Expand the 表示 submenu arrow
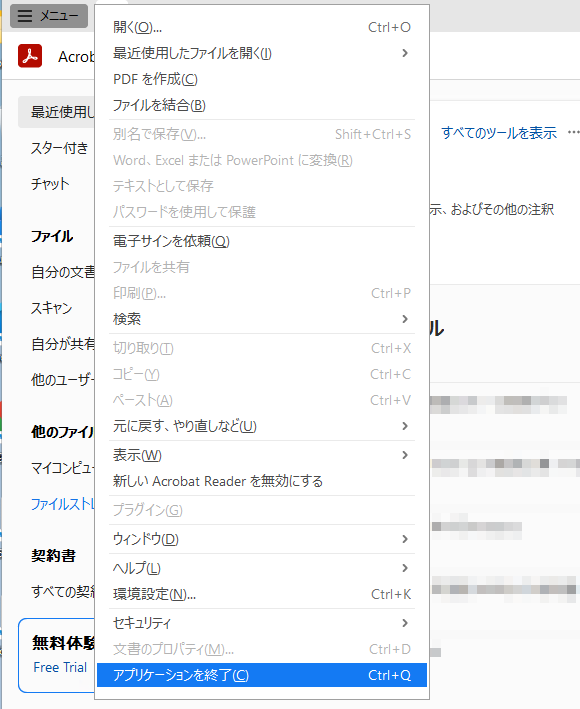580x709 pixels. 405,455
